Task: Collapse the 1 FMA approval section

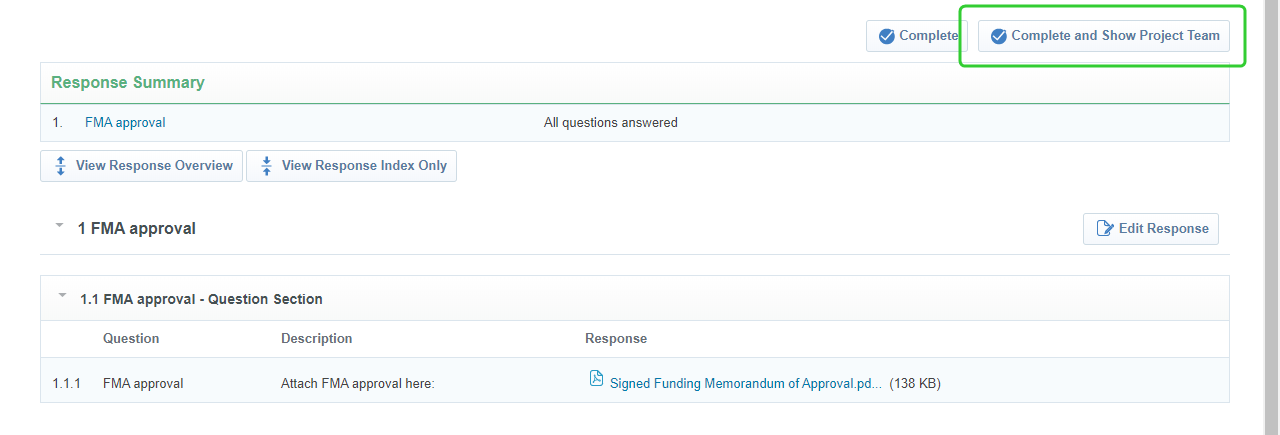Action: coord(60,226)
